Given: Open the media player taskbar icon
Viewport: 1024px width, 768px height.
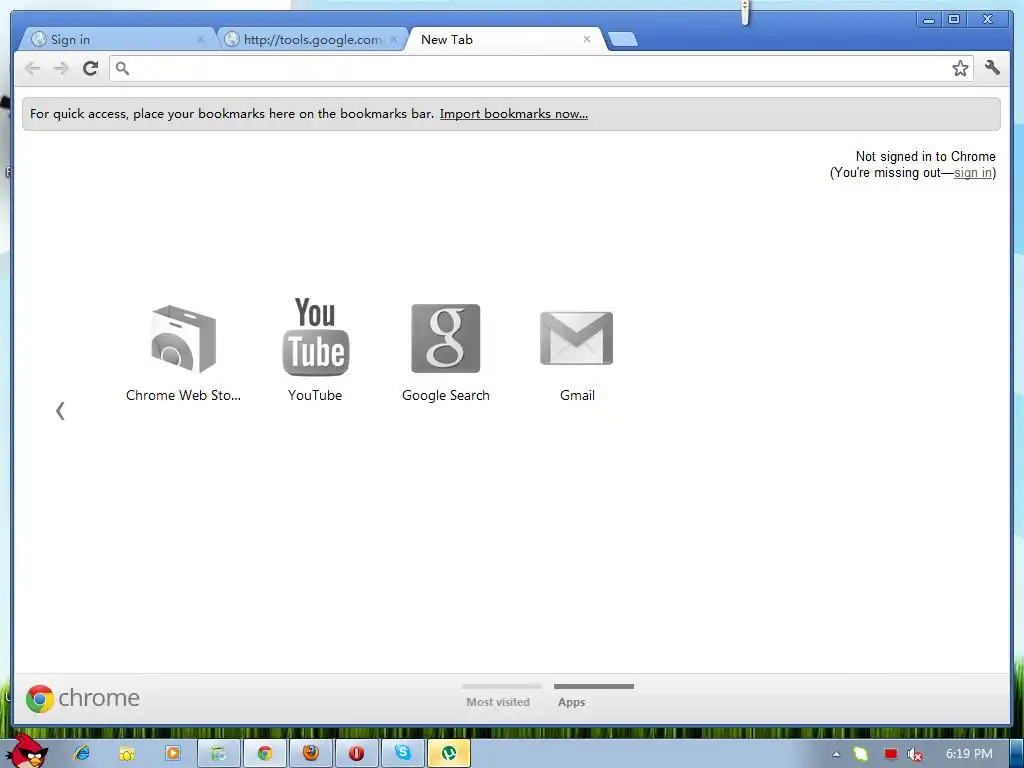Looking at the screenshot, I should (x=173, y=753).
